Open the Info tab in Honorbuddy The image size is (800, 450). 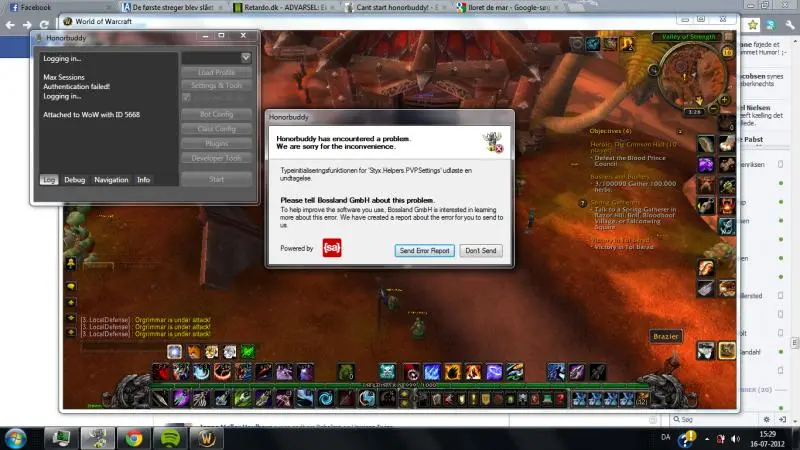[143, 180]
